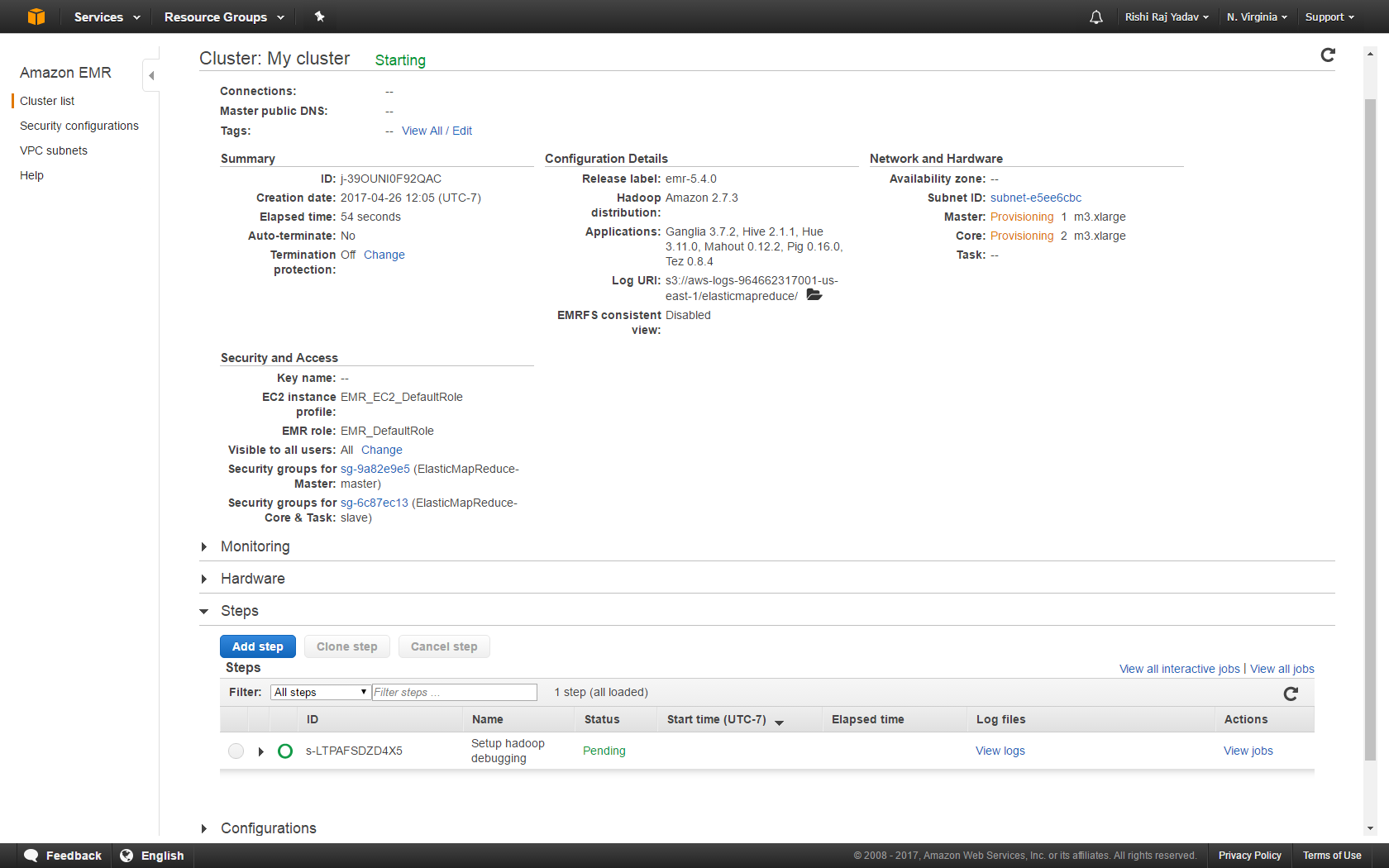Open View all jobs link
Image resolution: width=1389 pixels, height=868 pixels.
pyautogui.click(x=1282, y=669)
